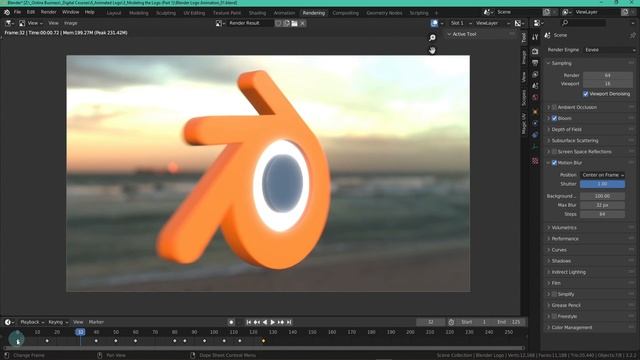Open image folder icon beside Render Result
The height and width of the screenshot is (360, 640).
click(x=294, y=23)
